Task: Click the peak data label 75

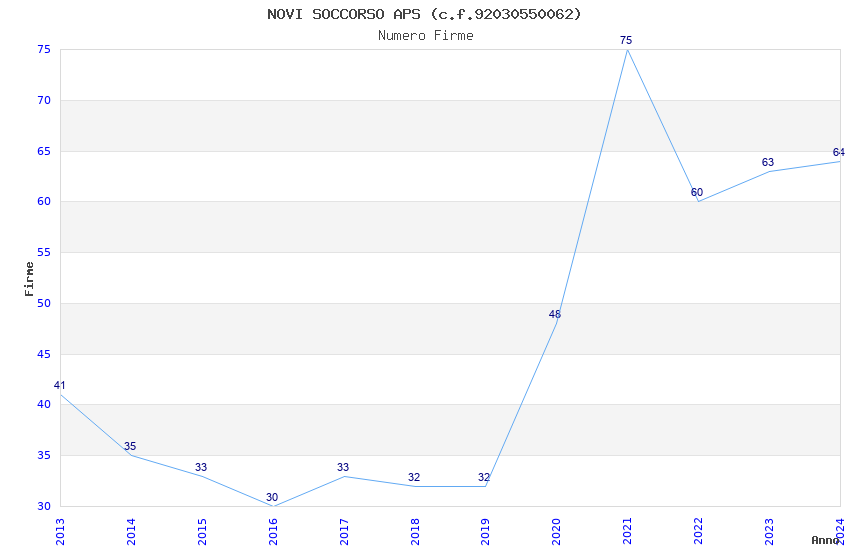Action: pyautogui.click(x=626, y=40)
